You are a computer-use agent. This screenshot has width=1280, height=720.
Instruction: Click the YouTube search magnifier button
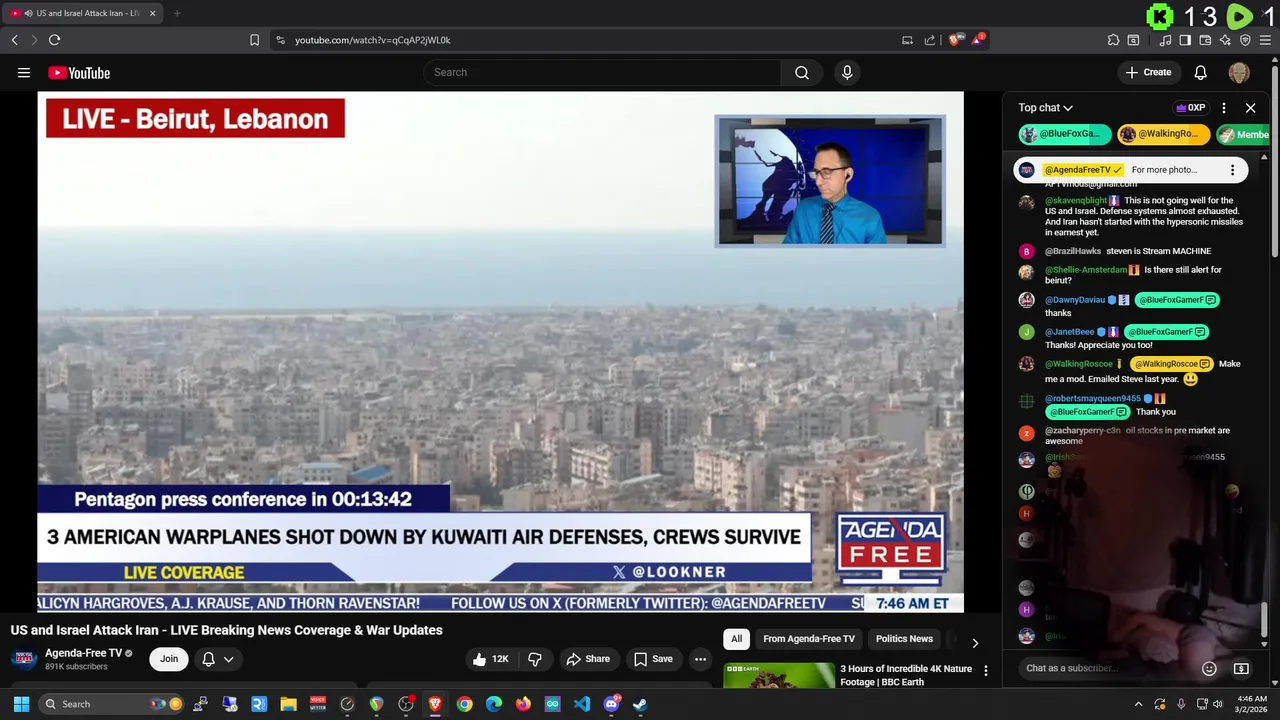[802, 72]
